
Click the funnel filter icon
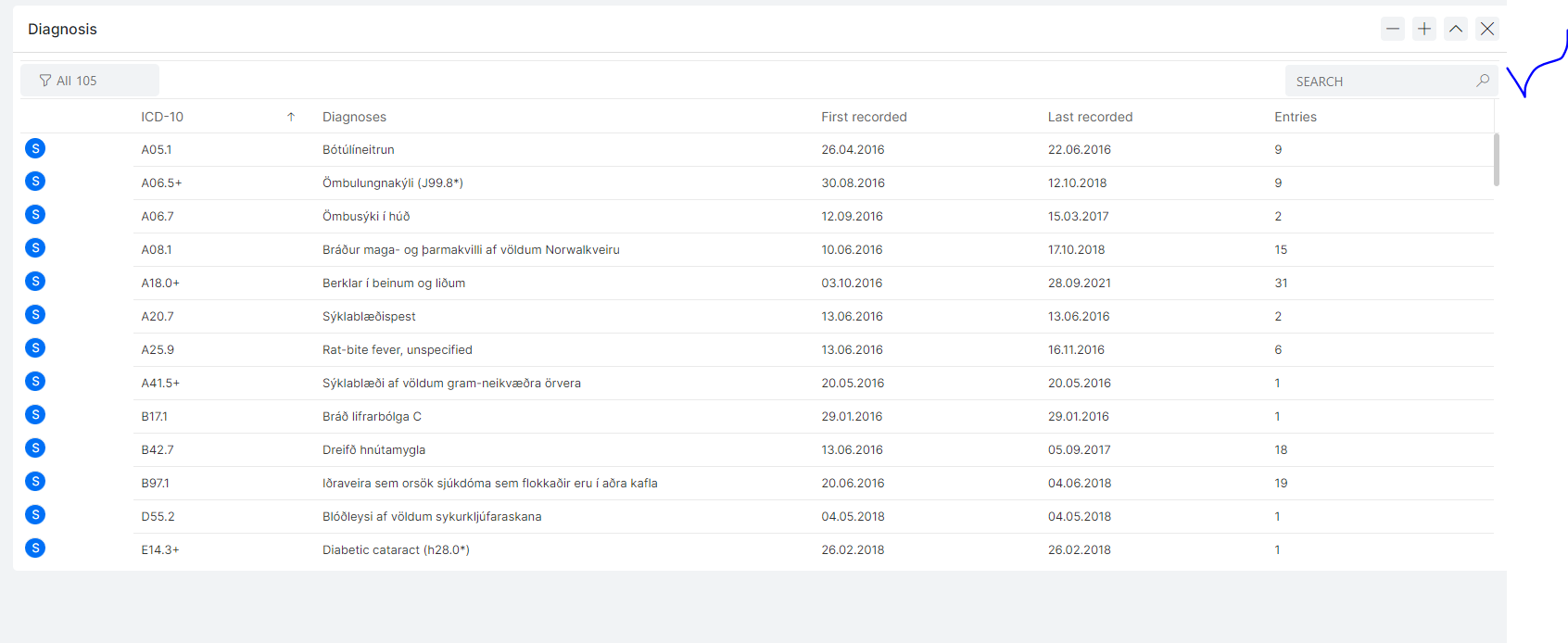click(x=44, y=81)
